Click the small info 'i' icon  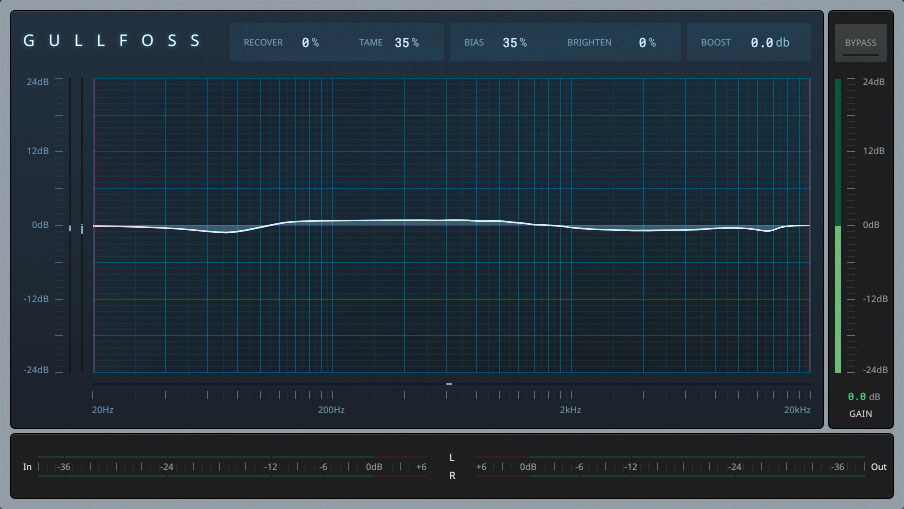coord(82,229)
